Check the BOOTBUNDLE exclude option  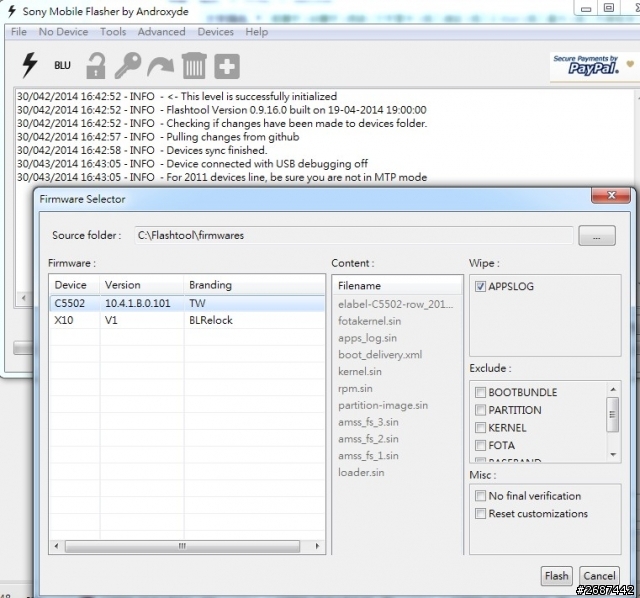[481, 392]
